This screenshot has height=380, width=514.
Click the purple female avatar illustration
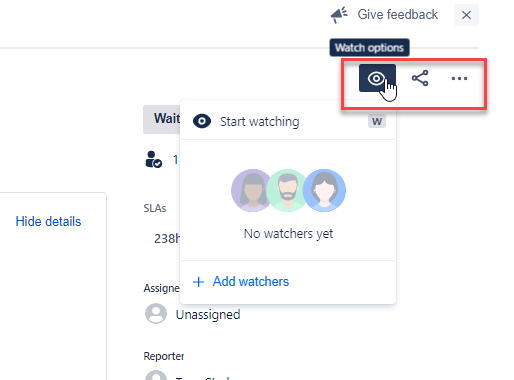click(x=251, y=190)
